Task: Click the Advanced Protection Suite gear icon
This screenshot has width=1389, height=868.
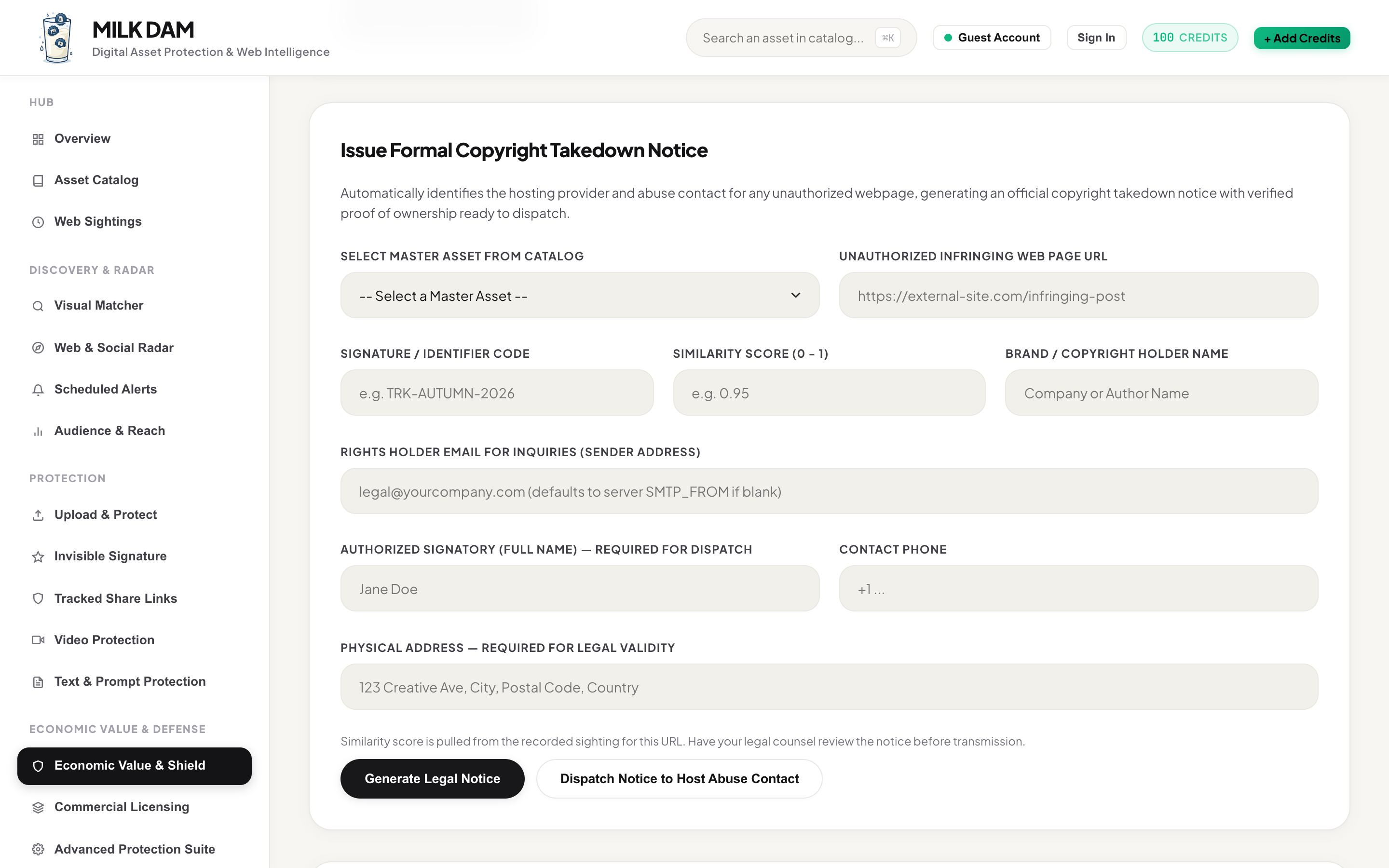Action: point(38,850)
